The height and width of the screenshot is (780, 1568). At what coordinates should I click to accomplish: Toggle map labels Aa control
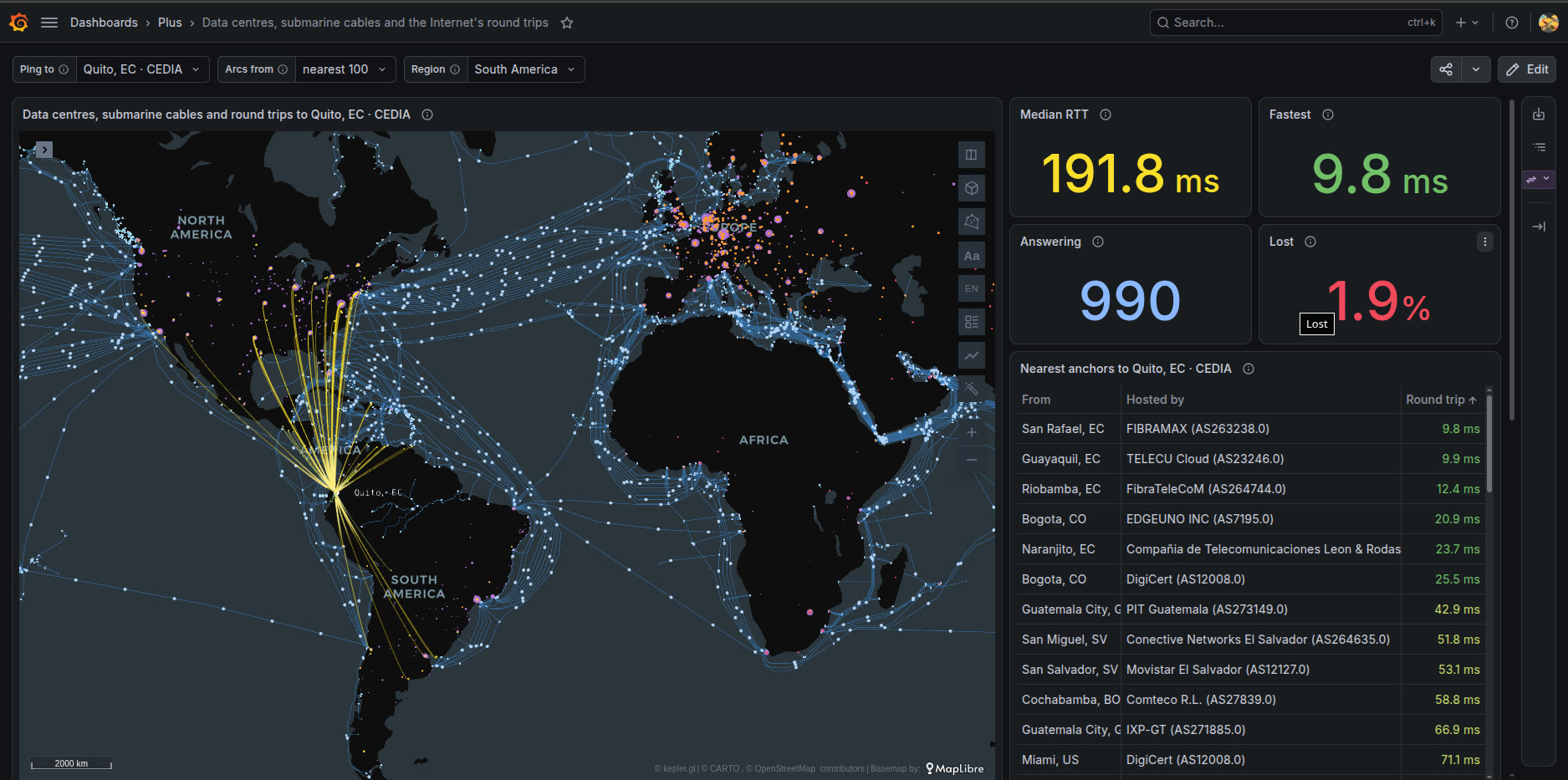(971, 256)
